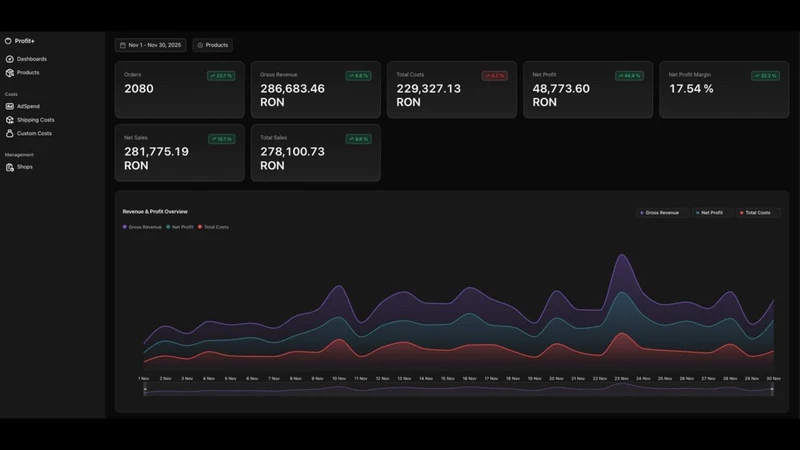Select the Net Sales 281,775.19 RON card

pos(180,153)
